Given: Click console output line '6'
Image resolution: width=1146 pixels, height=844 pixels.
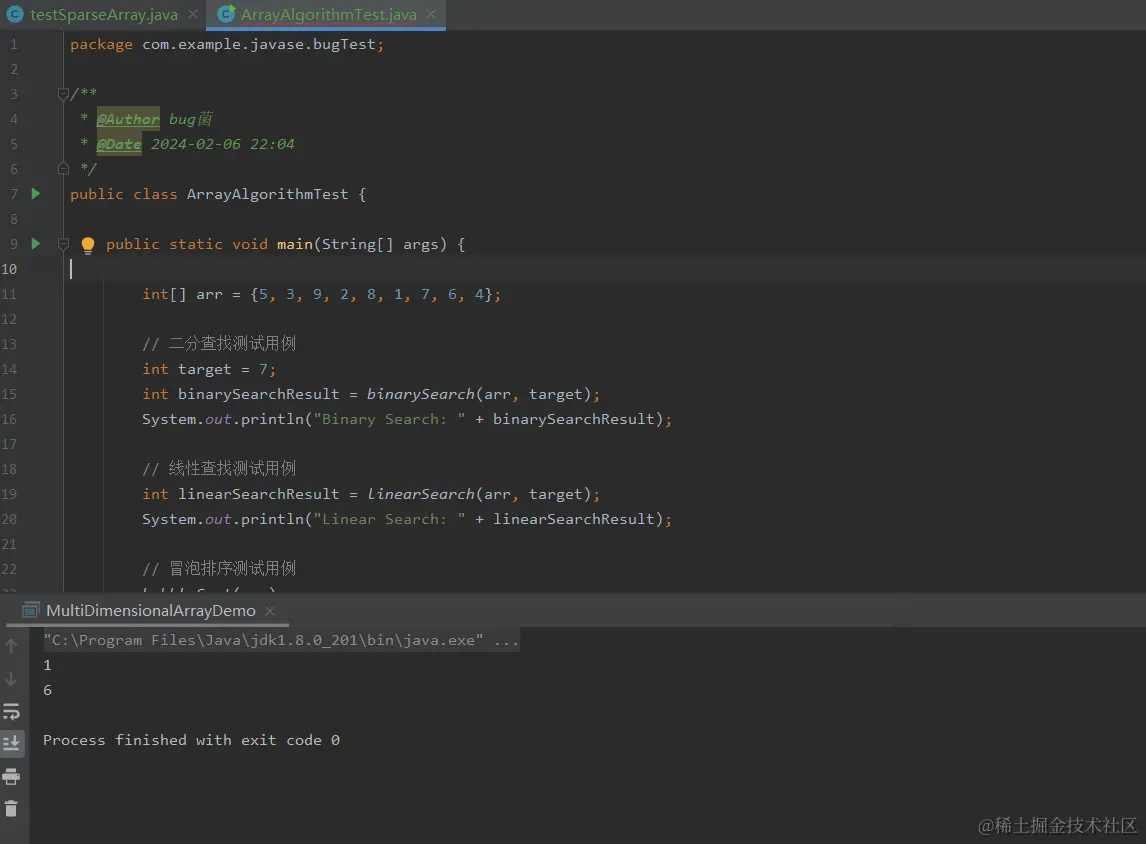Looking at the screenshot, I should pyautogui.click(x=48, y=690).
